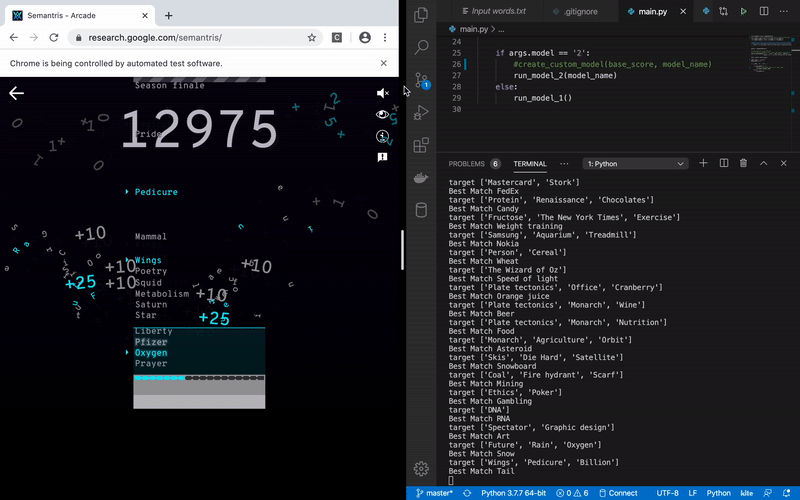
Task: Click line number 26 in the editor gutter
Action: click(x=456, y=64)
